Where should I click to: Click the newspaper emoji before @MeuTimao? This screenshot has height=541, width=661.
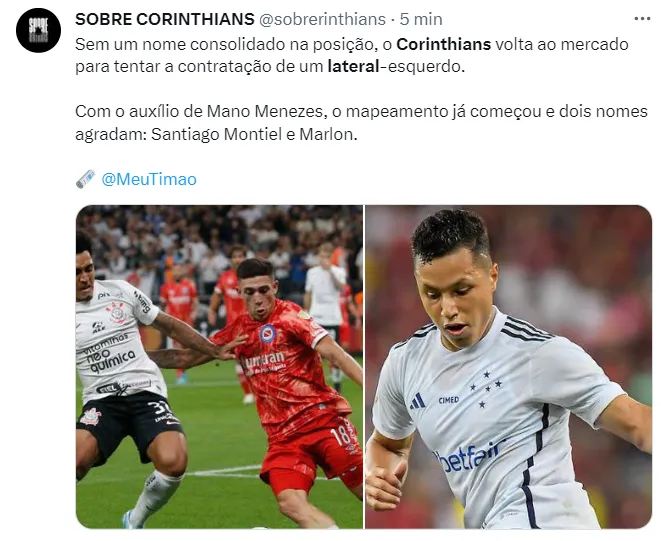point(86,179)
